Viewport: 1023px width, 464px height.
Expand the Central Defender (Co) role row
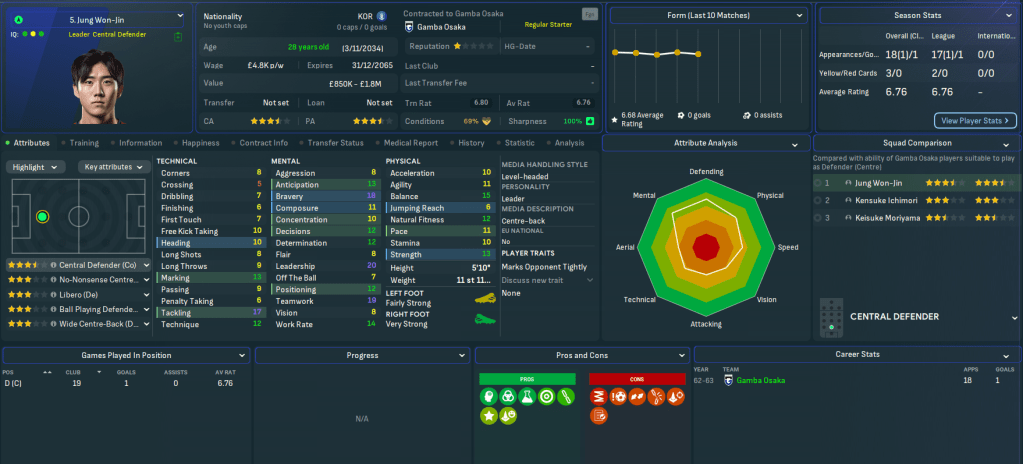click(x=146, y=266)
